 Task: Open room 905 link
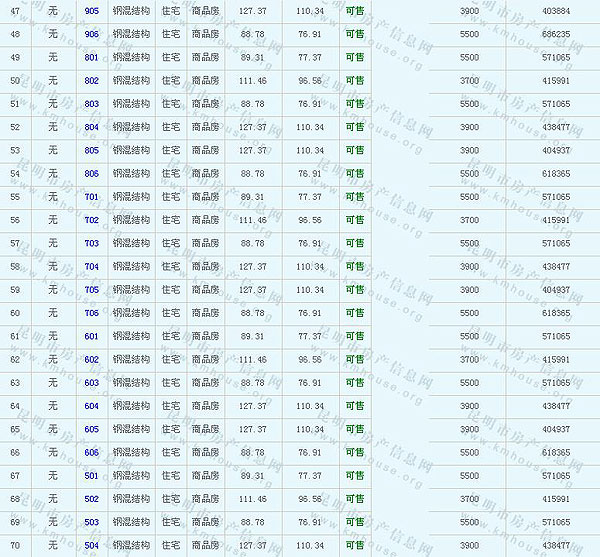[x=92, y=11]
